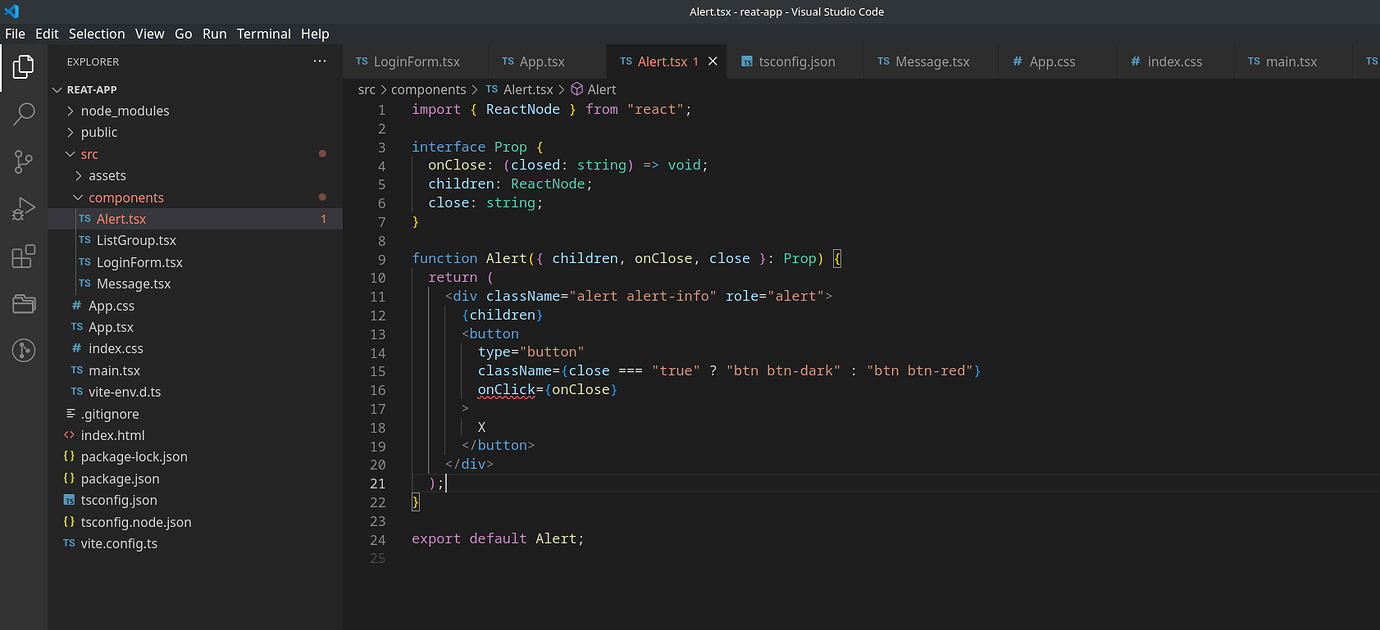Screen dimensions: 1380x630
Task: Open ListGroup.tsx from the Explorer
Action: coord(136,240)
